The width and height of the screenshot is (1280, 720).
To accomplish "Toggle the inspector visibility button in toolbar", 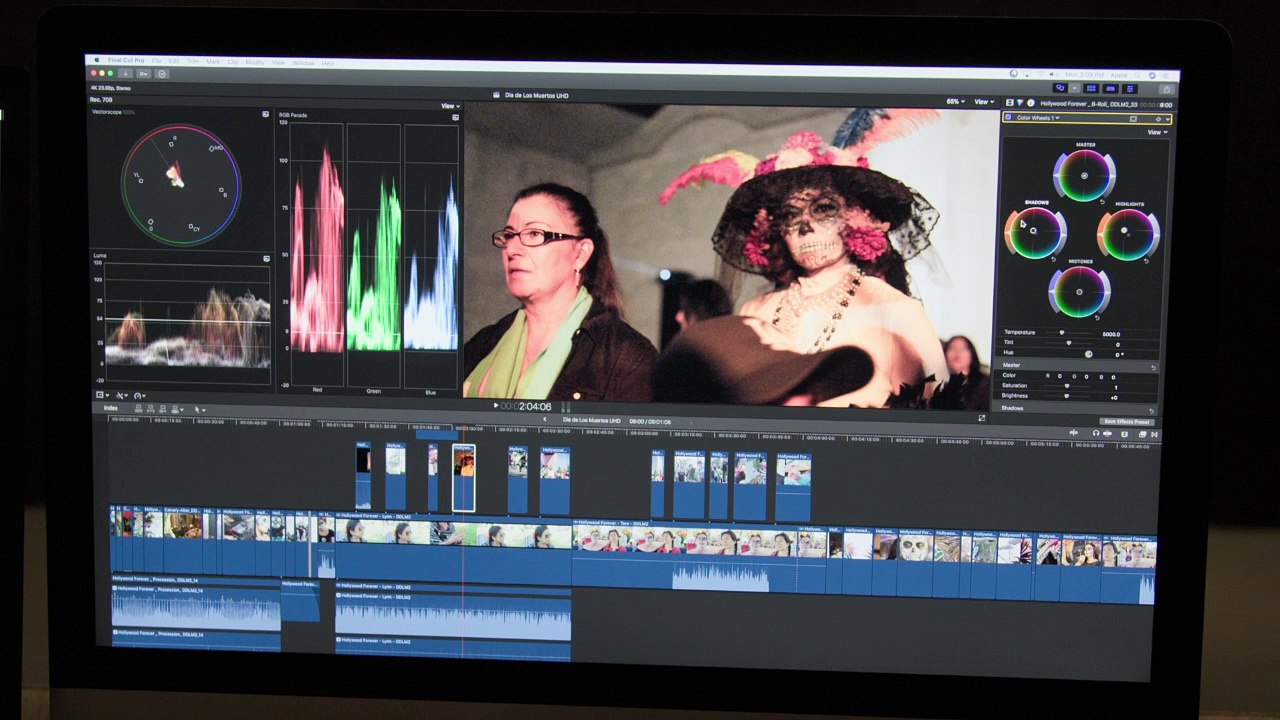I will coord(1130,89).
